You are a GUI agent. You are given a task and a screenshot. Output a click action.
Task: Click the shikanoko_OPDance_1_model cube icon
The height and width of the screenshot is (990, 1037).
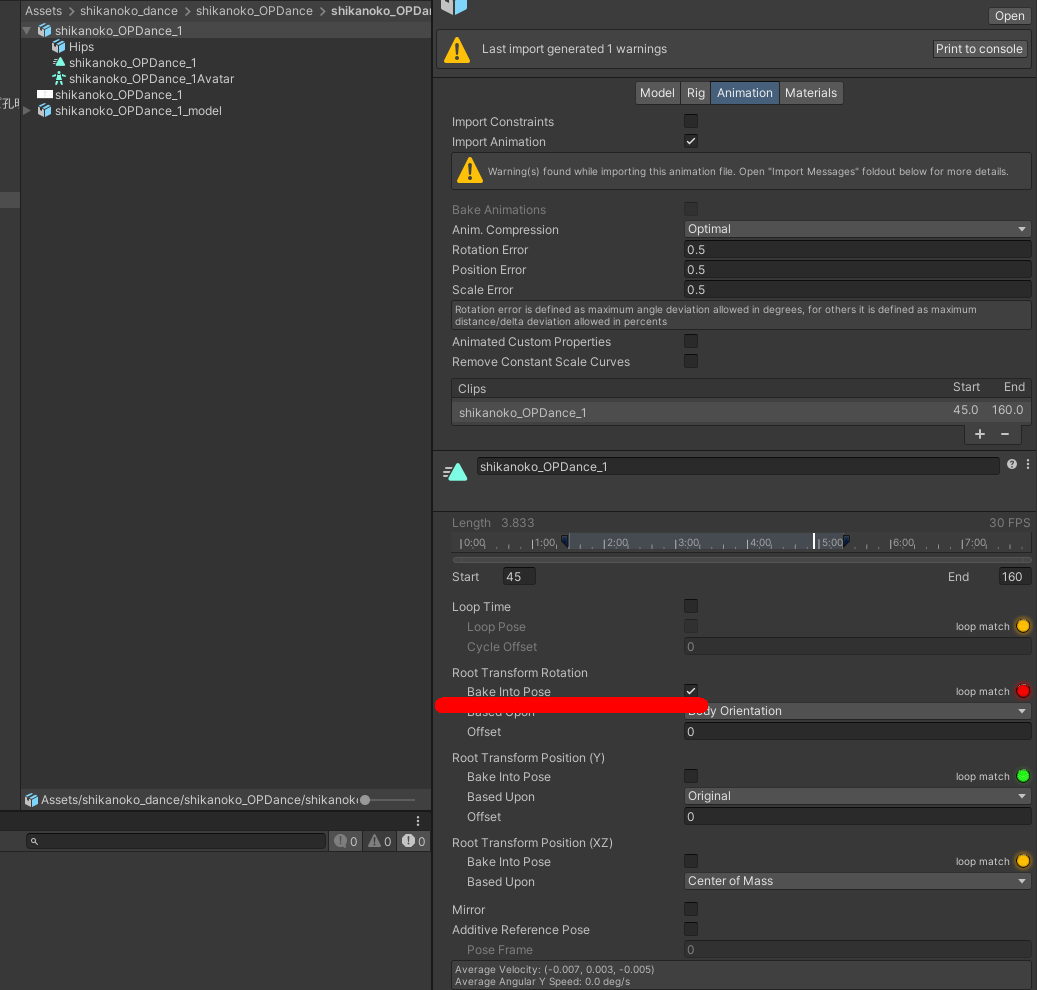click(44, 110)
